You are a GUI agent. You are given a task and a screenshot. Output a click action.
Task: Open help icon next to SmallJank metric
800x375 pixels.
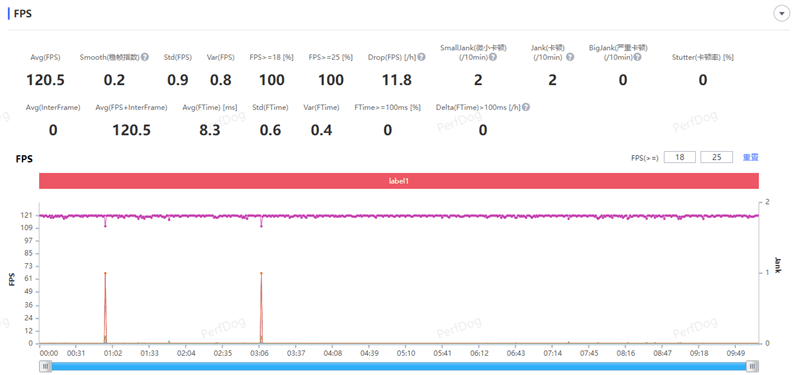pos(493,57)
